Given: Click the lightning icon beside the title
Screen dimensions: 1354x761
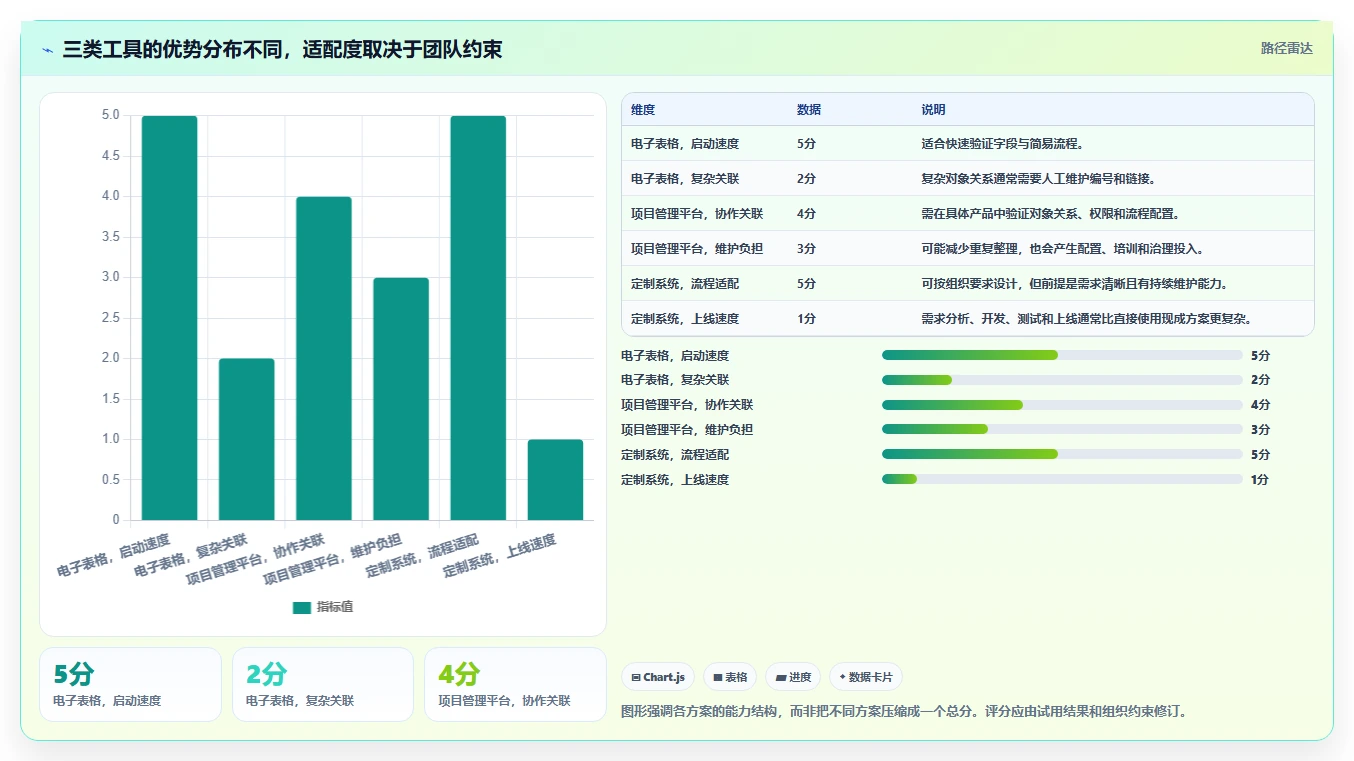Looking at the screenshot, I should (x=48, y=50).
